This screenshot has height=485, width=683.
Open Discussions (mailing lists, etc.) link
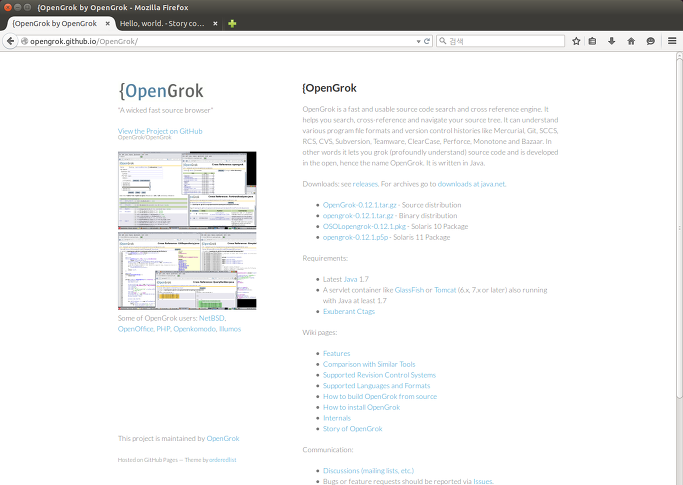click(368, 471)
